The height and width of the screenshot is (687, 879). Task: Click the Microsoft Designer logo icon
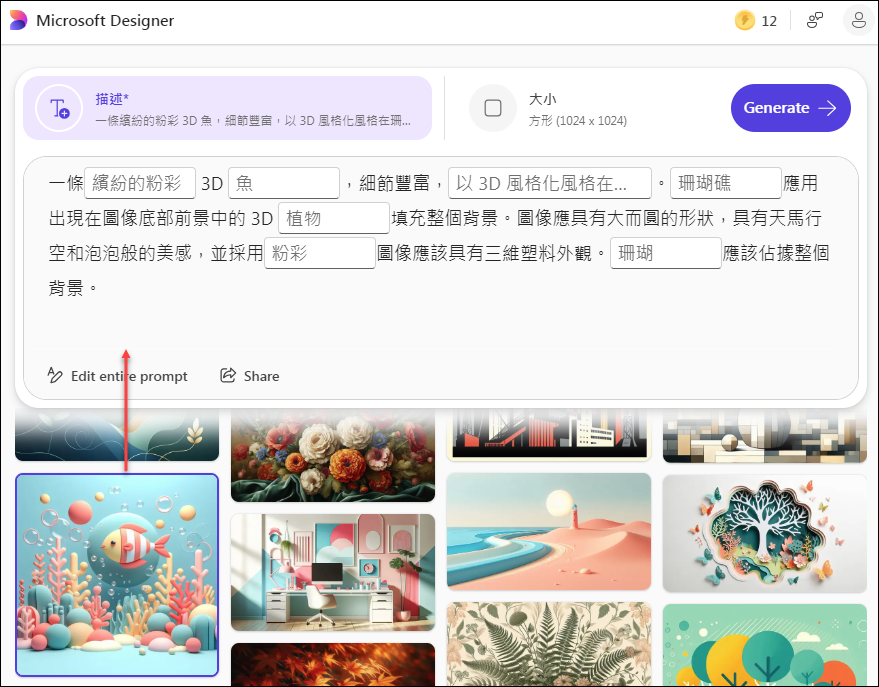point(18,20)
